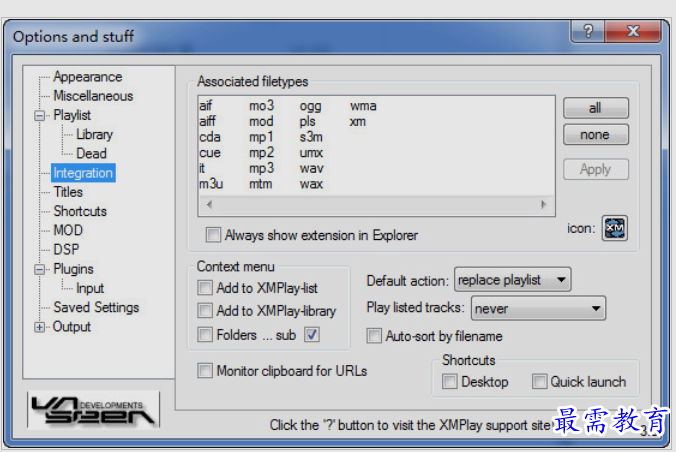This screenshot has height=452, width=676.
Task: Select the 'wax' filetype
Action: 311,184
